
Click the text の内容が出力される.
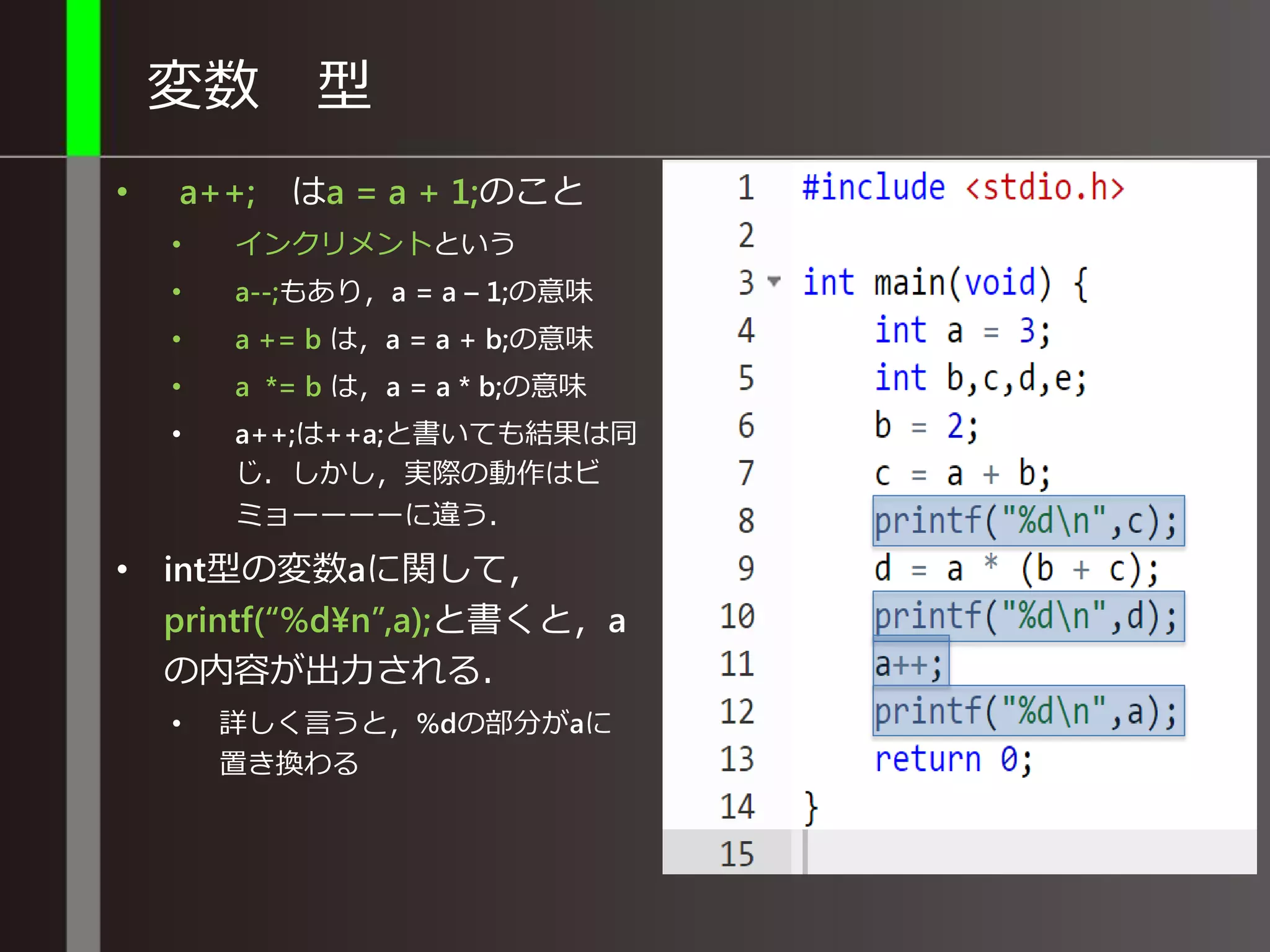click(x=328, y=671)
